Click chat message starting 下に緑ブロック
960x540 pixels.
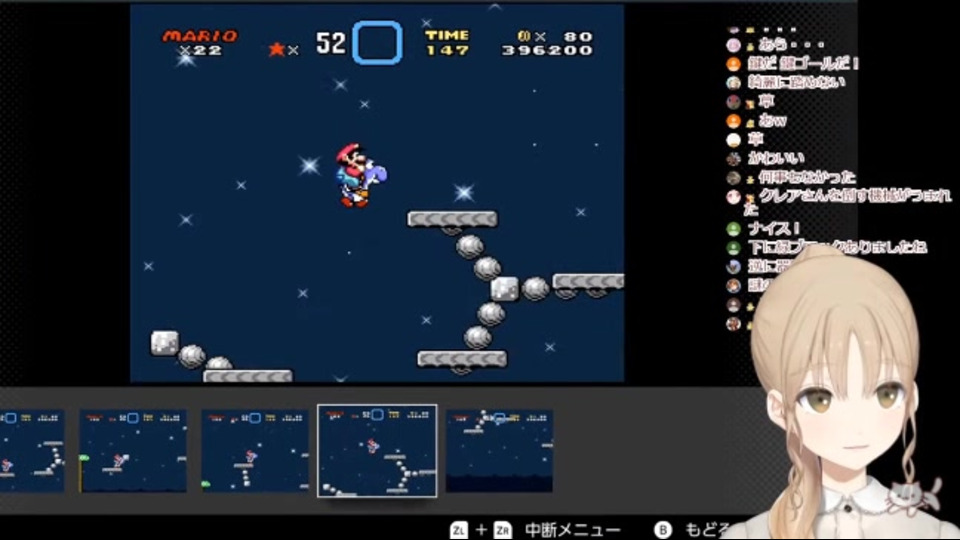(x=837, y=248)
